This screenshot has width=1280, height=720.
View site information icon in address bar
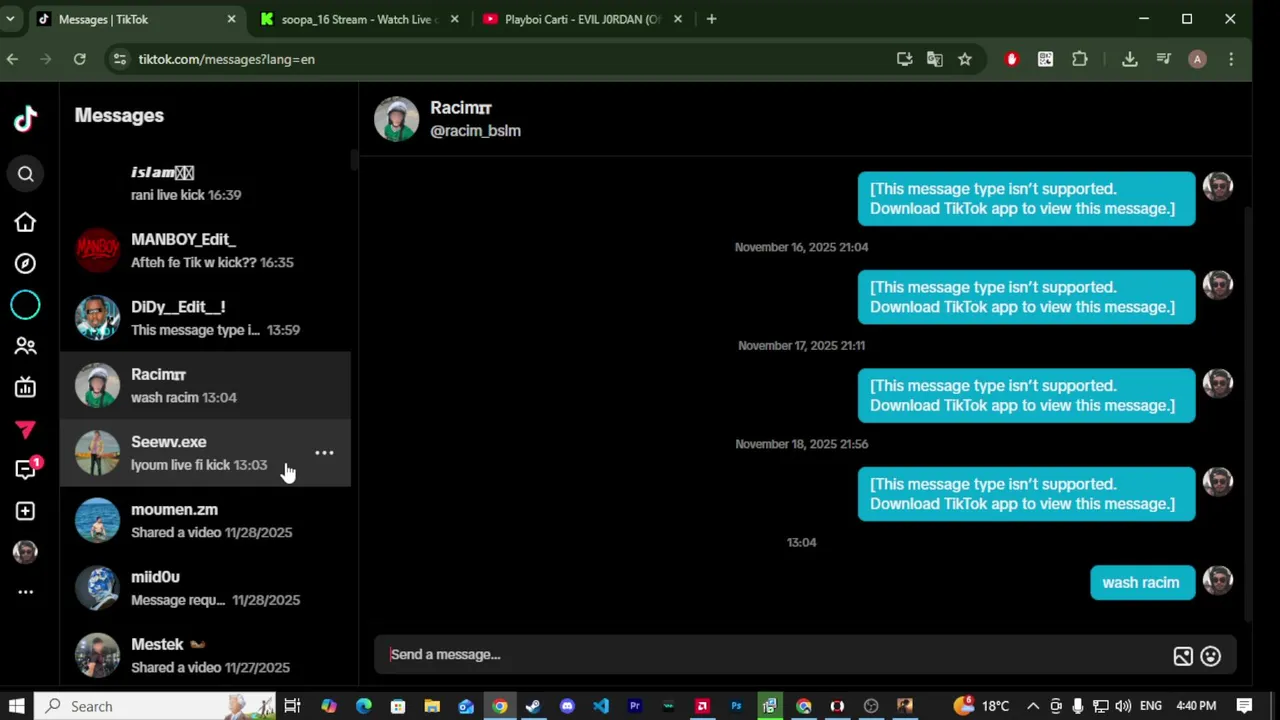pos(120,59)
